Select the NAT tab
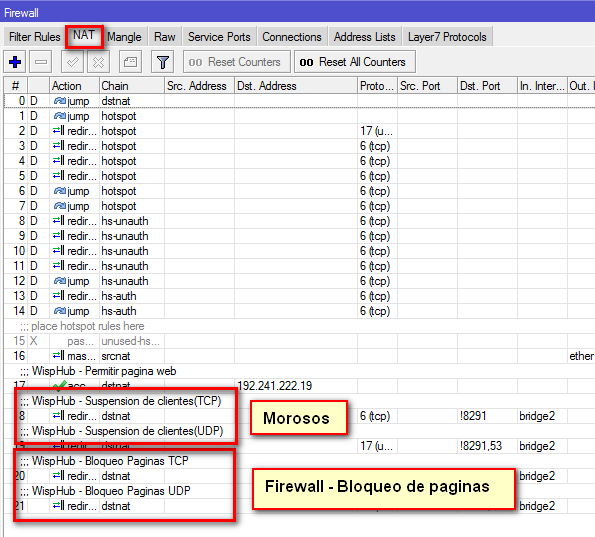Screen dimensions: 595x537 84,36
